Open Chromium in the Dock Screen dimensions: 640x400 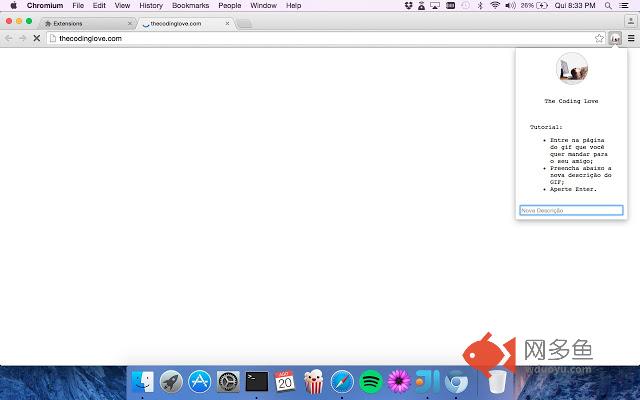tap(456, 382)
